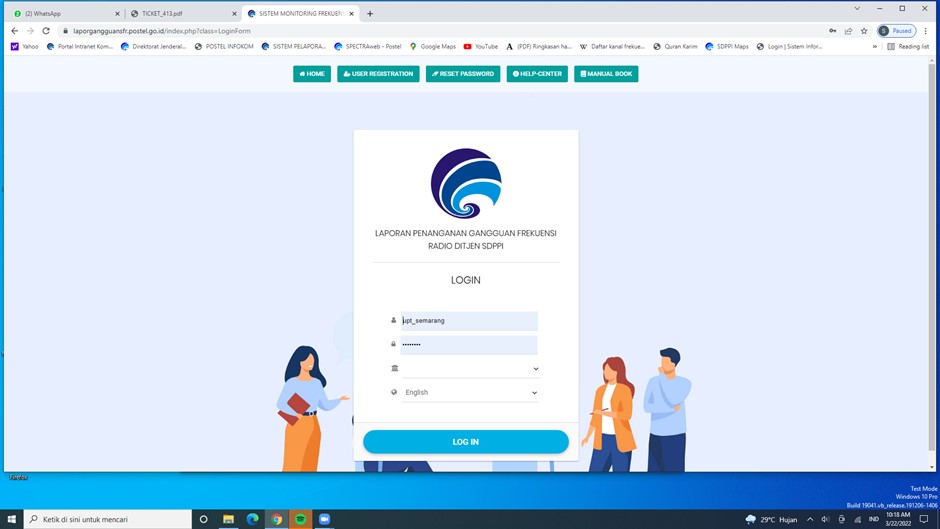
Task: Open POSTEL INFOKOM bookmark
Action: 224,46
